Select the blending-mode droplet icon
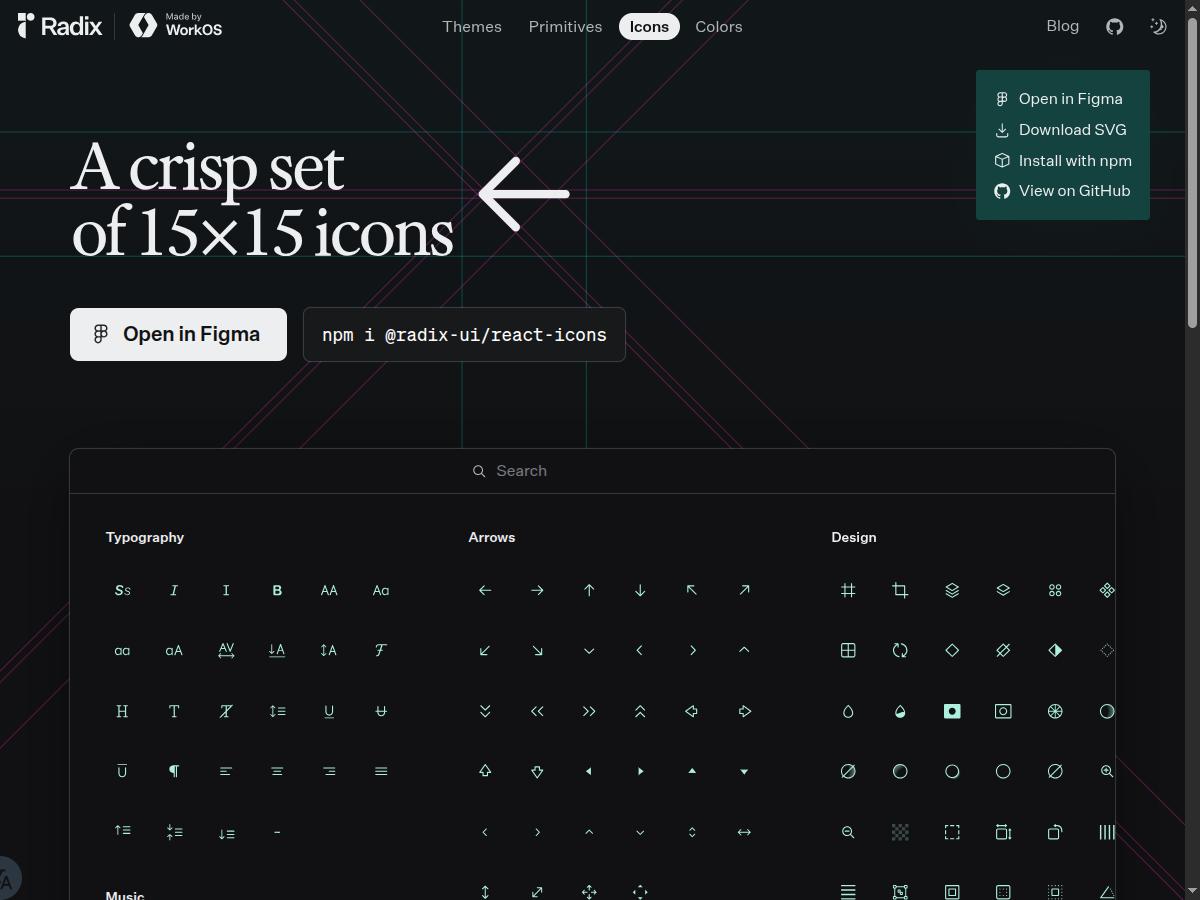The height and width of the screenshot is (900, 1200). [x=900, y=711]
